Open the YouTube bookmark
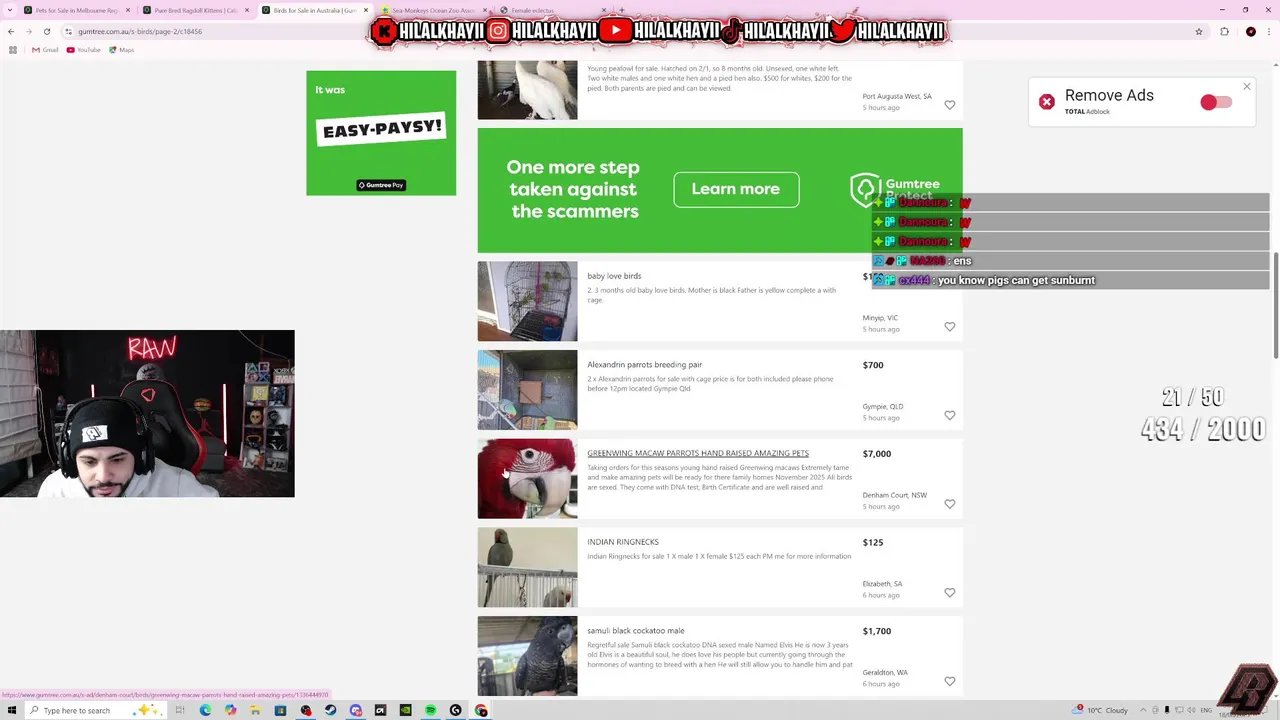 point(84,50)
